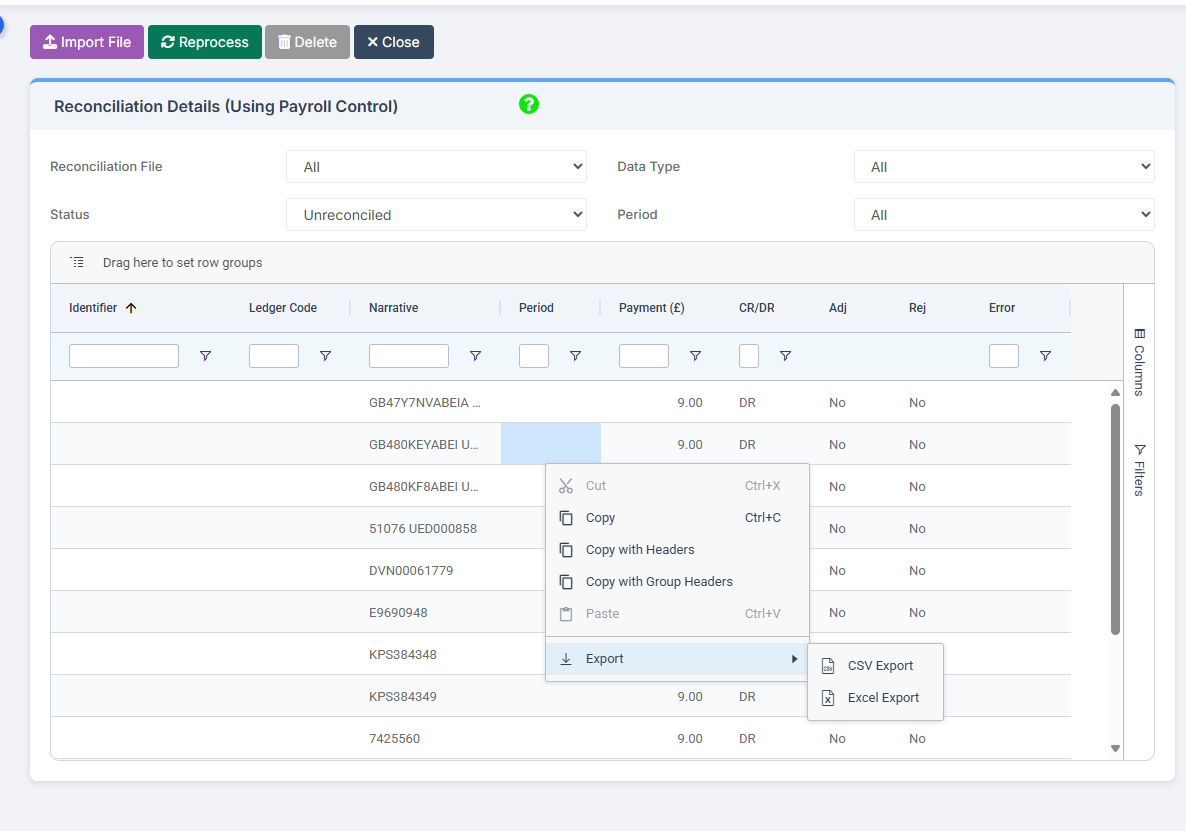Open the Error column filter icon
The width and height of the screenshot is (1186, 831).
tap(1045, 356)
